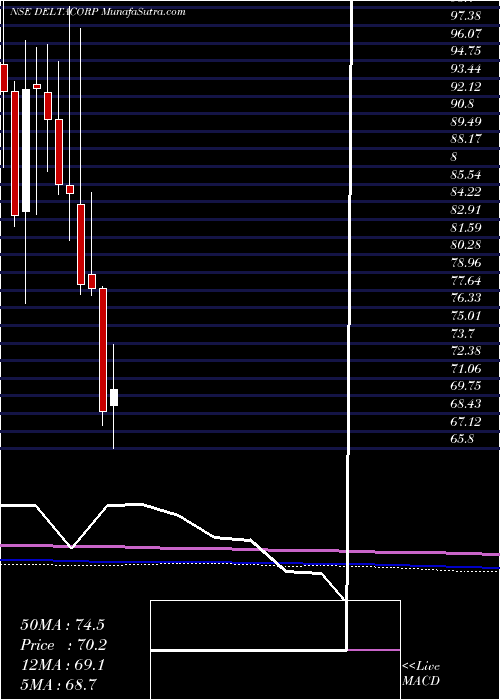Click the 85.54 price label
Viewport: 500px width, 700px height.
click(466, 175)
